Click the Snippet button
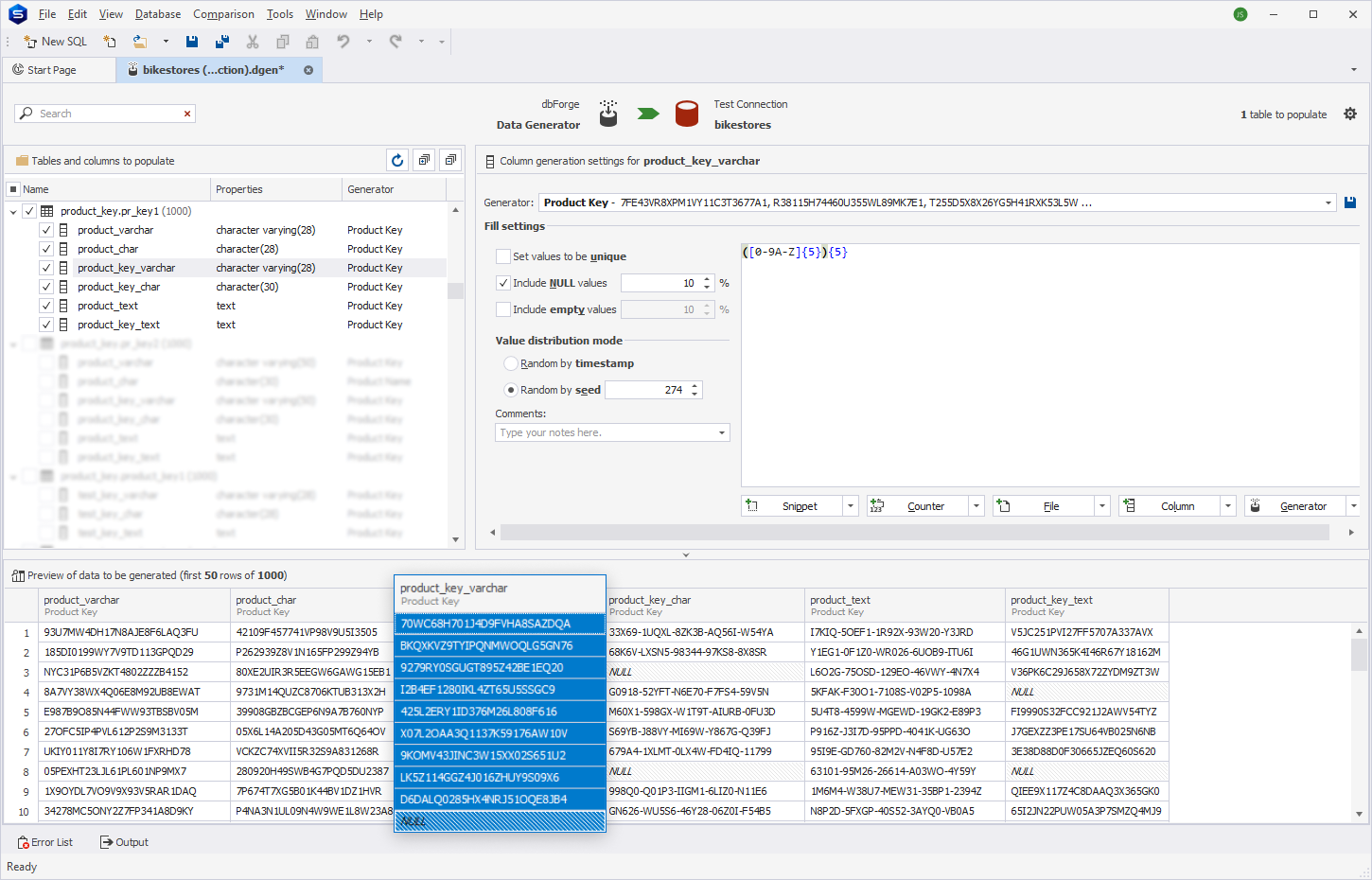Image resolution: width=1372 pixels, height=880 pixels. 791,506
